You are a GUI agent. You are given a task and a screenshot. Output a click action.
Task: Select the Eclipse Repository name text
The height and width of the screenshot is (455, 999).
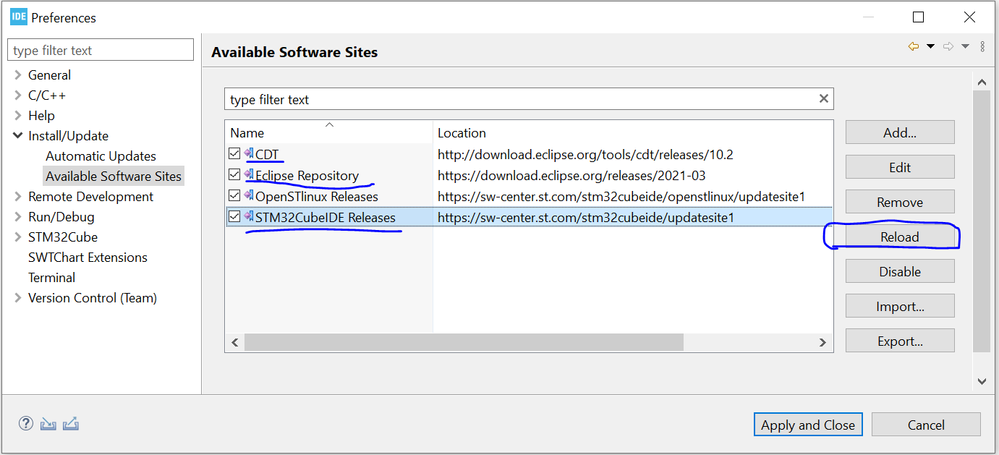[x=307, y=175]
